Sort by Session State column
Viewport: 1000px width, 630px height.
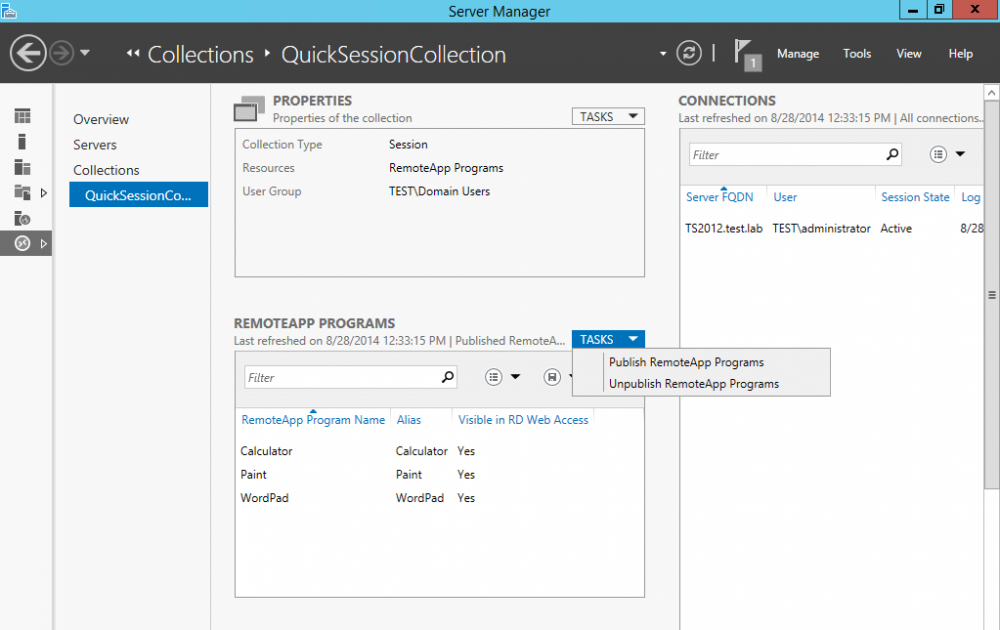tap(915, 197)
